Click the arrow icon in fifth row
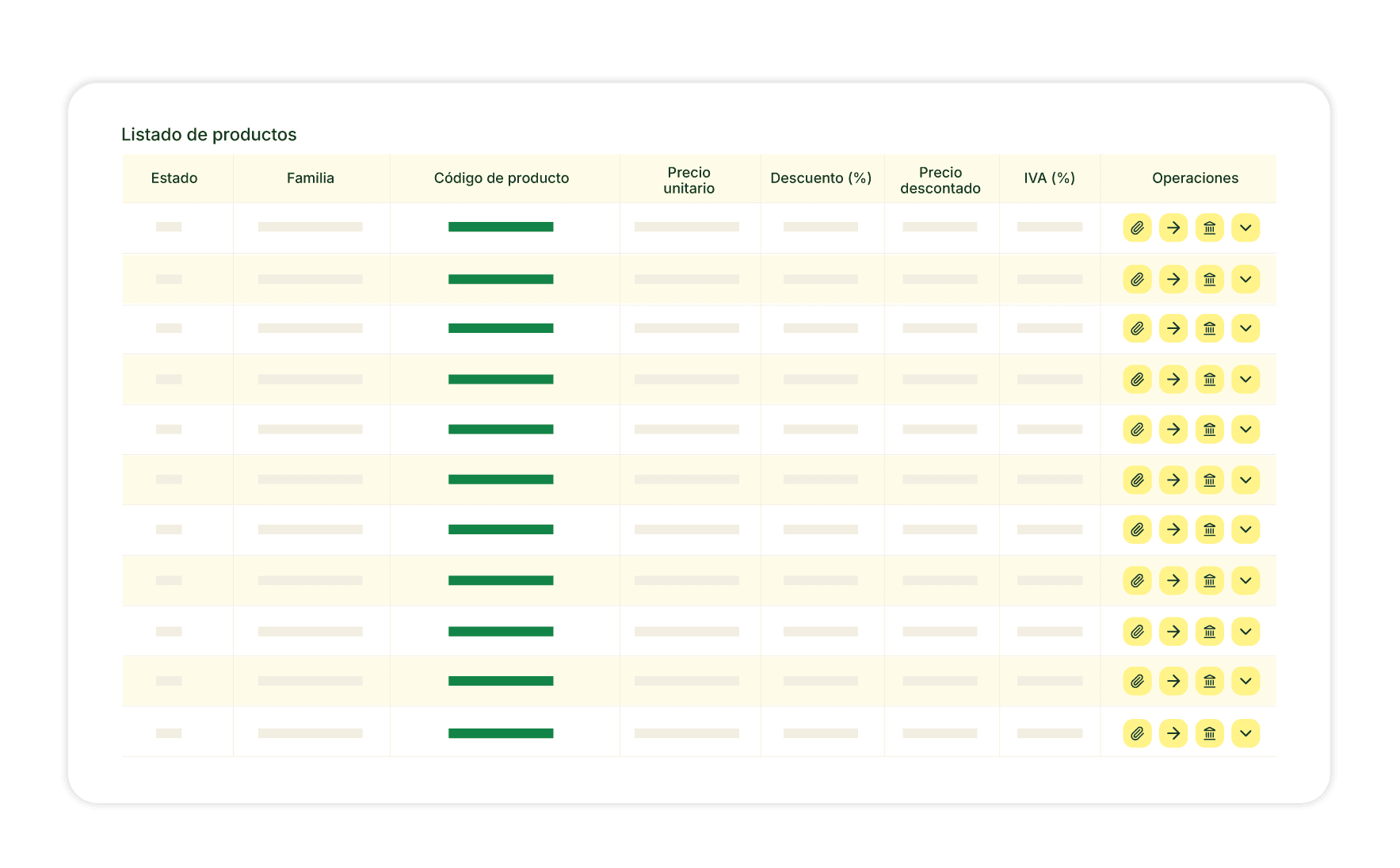The width and height of the screenshot is (1400, 868). click(1173, 430)
